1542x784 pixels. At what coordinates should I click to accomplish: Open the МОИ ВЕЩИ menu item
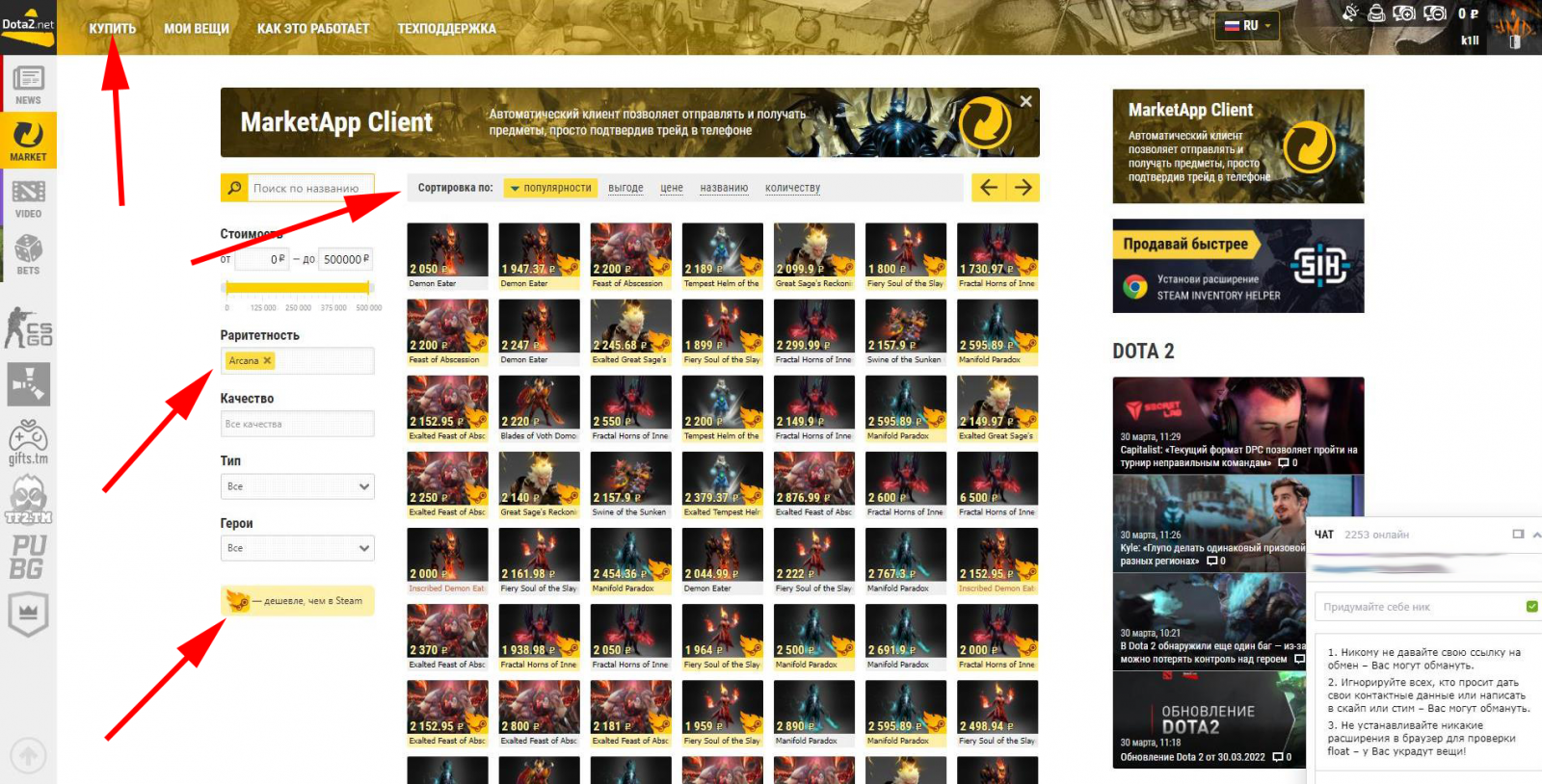(x=197, y=29)
